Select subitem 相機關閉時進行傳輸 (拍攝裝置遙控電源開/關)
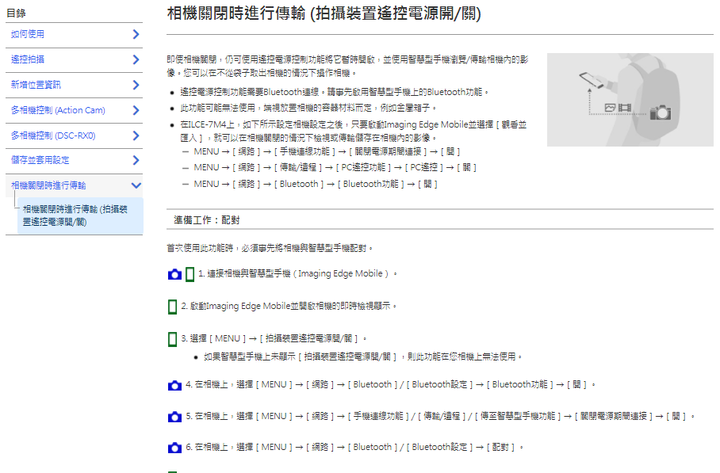Screen dimensions: 720x473 pos(80,215)
